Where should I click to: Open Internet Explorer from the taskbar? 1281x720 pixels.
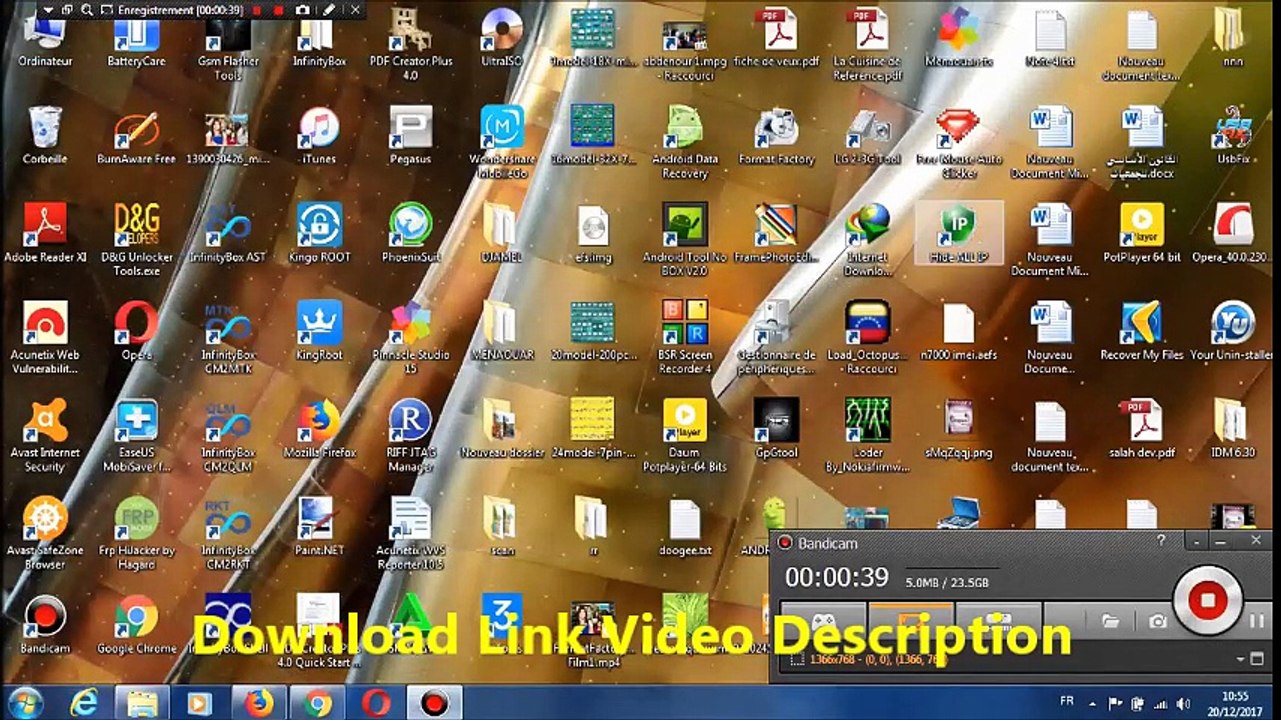point(84,703)
